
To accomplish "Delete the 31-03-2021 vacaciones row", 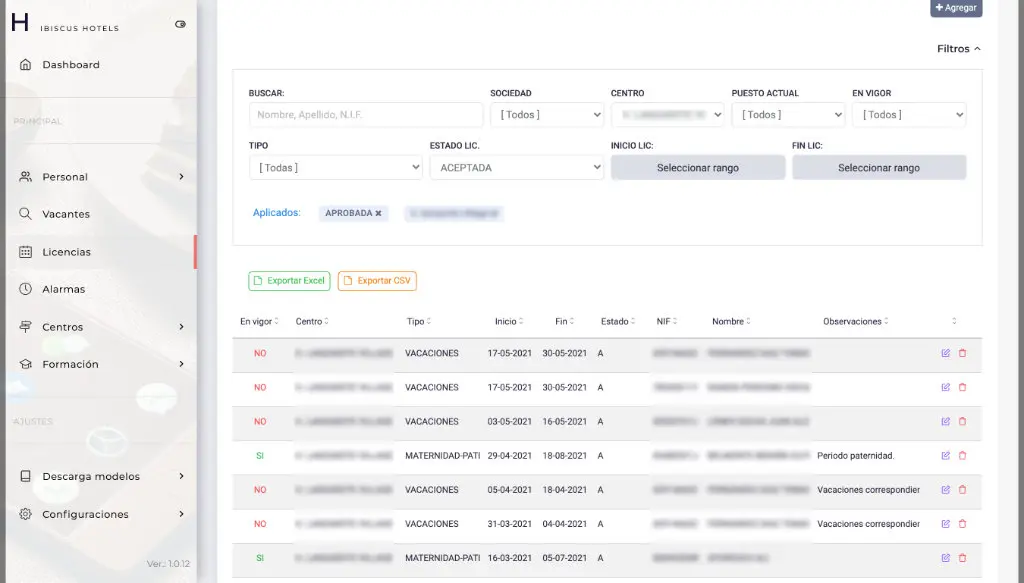I will pyautogui.click(x=962, y=524).
